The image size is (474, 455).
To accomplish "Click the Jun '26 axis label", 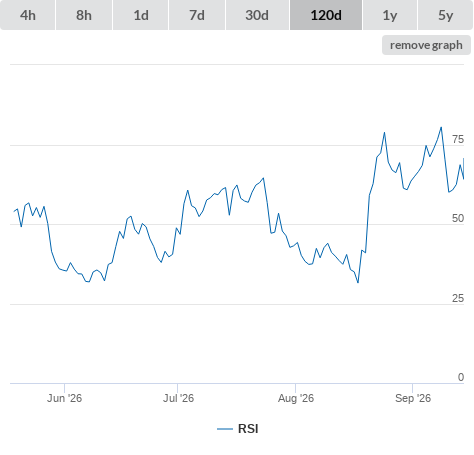I will pos(64,398).
